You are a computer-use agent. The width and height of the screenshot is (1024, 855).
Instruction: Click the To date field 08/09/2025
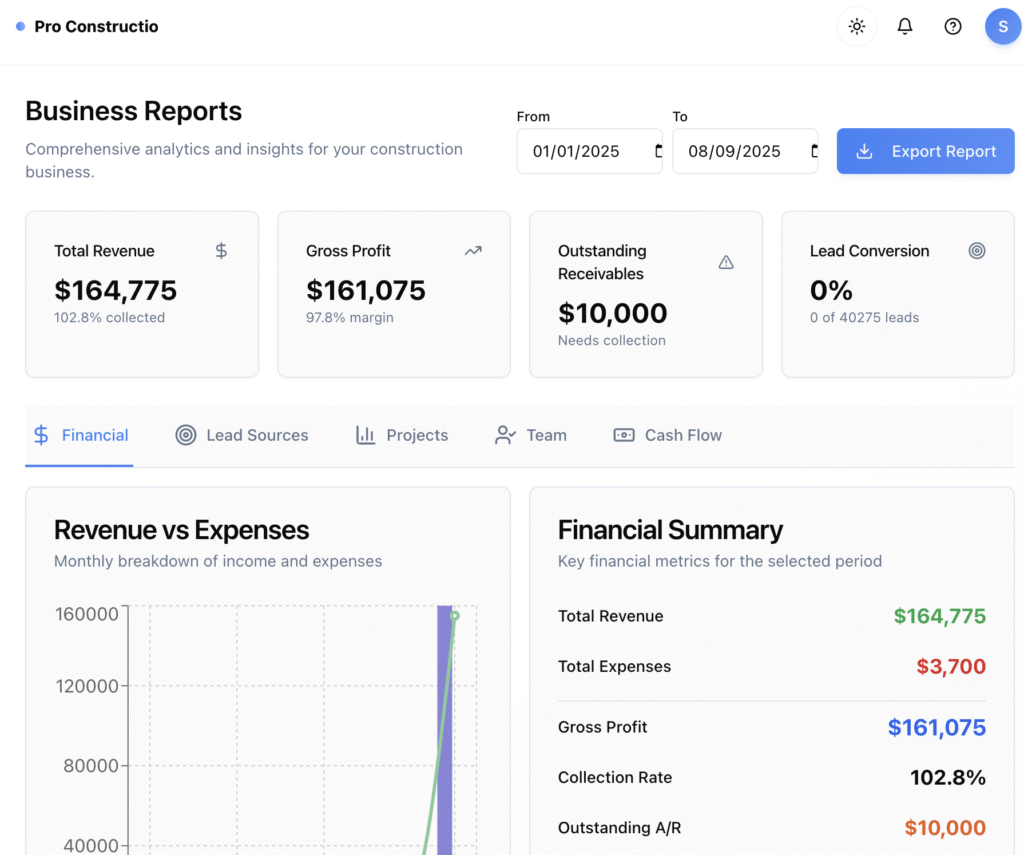(x=745, y=151)
